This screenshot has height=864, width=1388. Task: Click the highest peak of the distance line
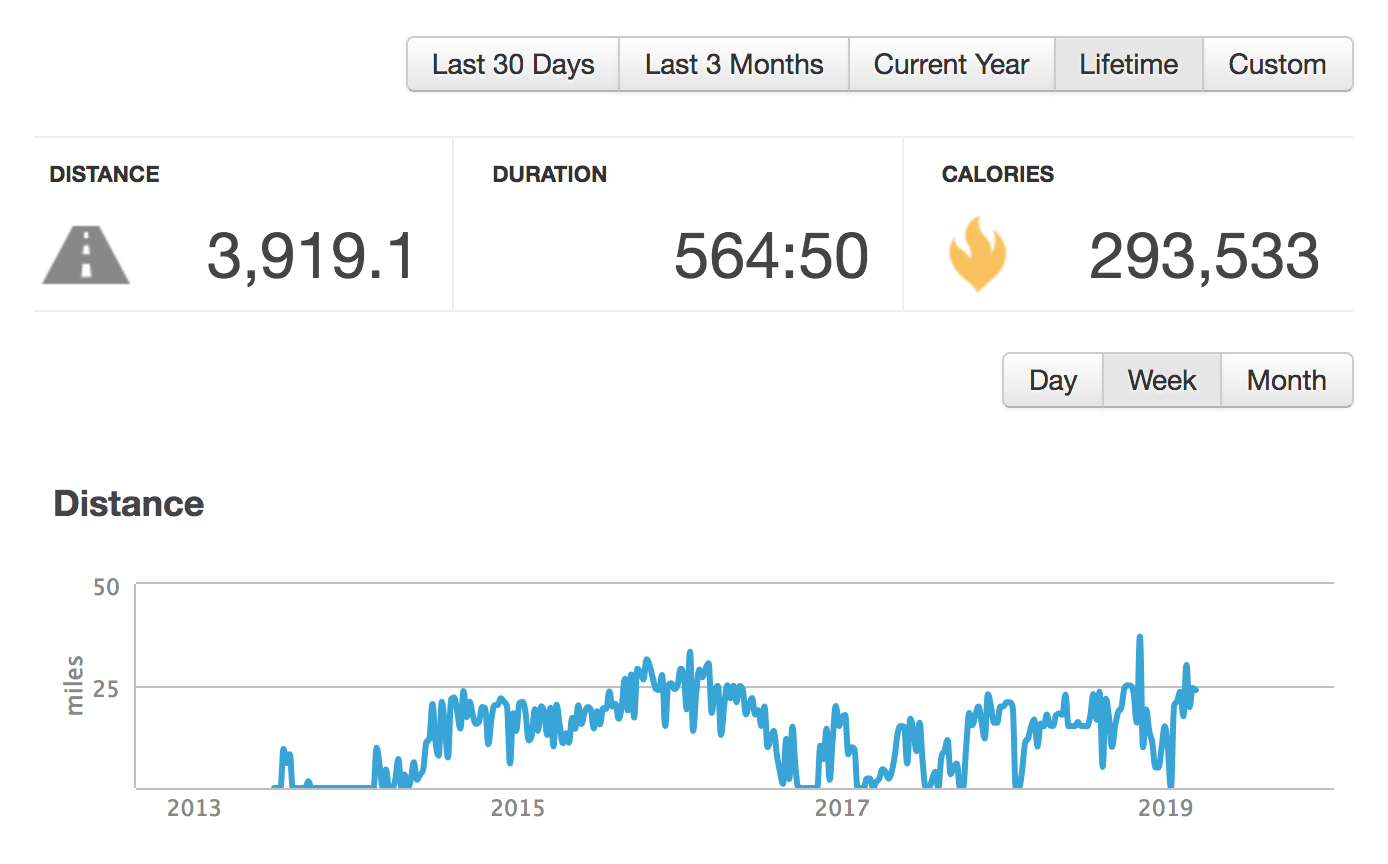pos(1139,638)
